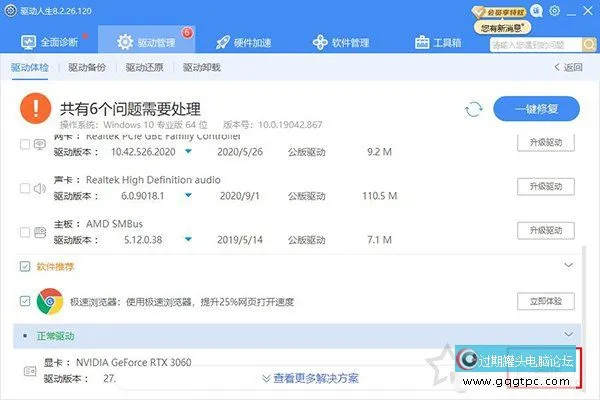Screen dimensions: 600x400
Task: Click 一键修复 button
Action: pos(536,109)
